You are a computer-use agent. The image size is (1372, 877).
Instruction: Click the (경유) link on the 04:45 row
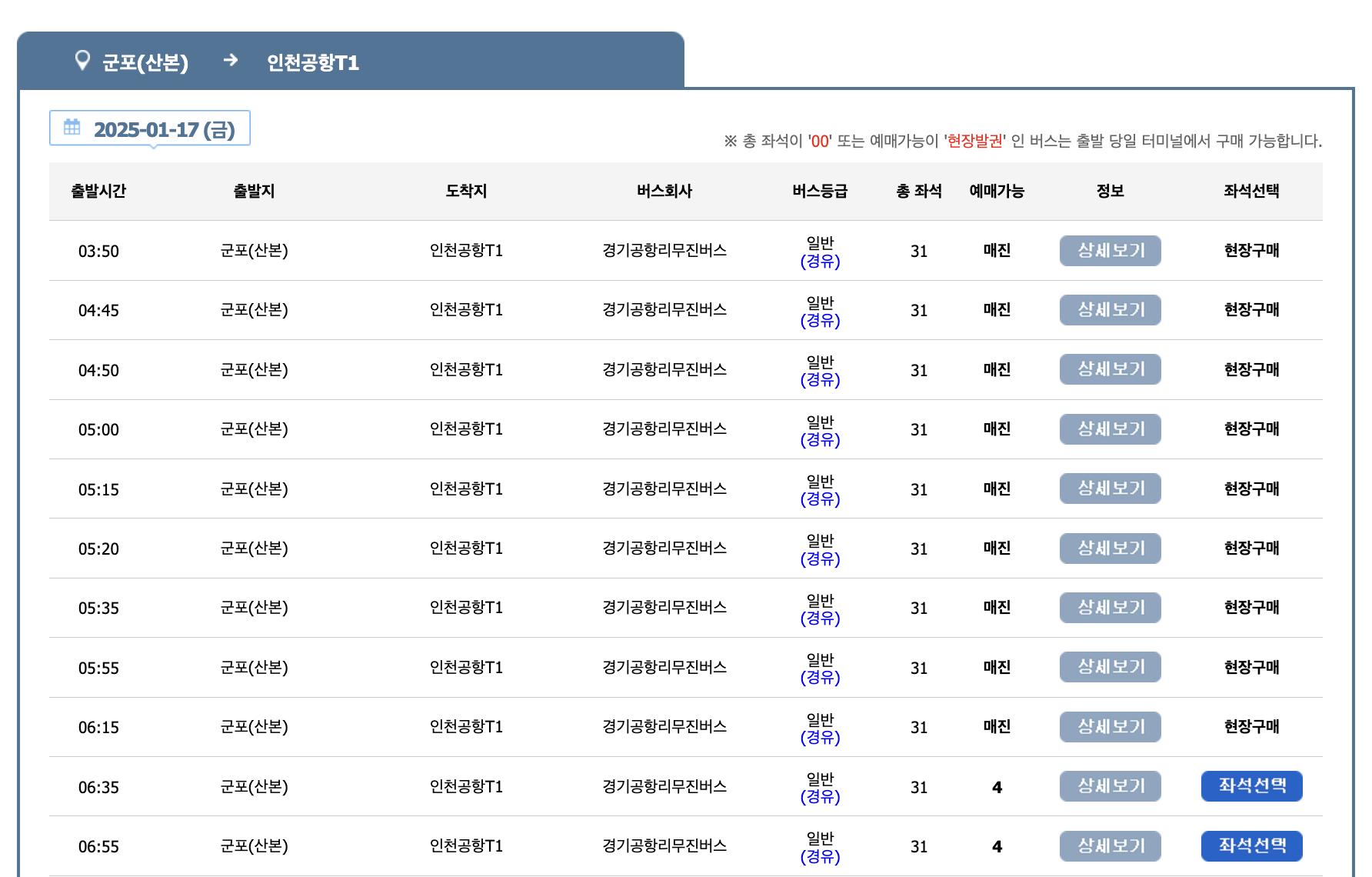pos(821,320)
